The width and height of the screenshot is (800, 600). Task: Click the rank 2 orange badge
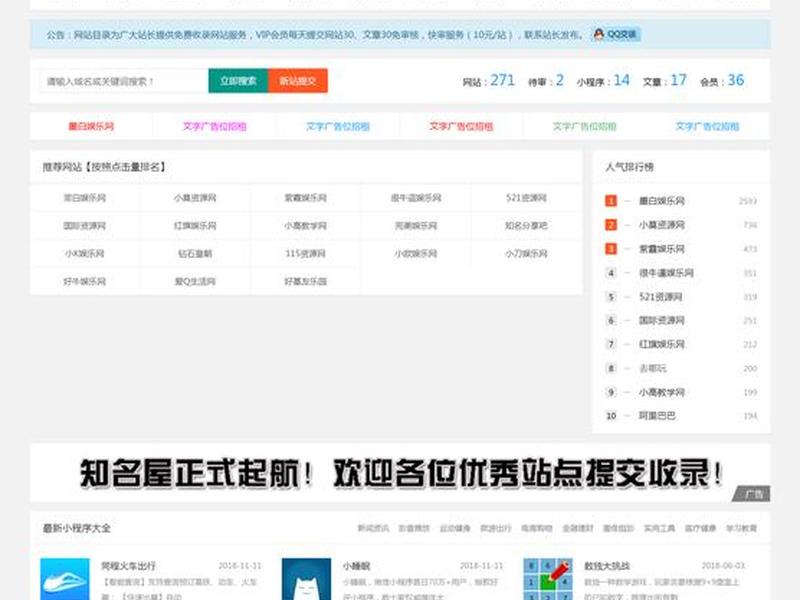point(611,224)
